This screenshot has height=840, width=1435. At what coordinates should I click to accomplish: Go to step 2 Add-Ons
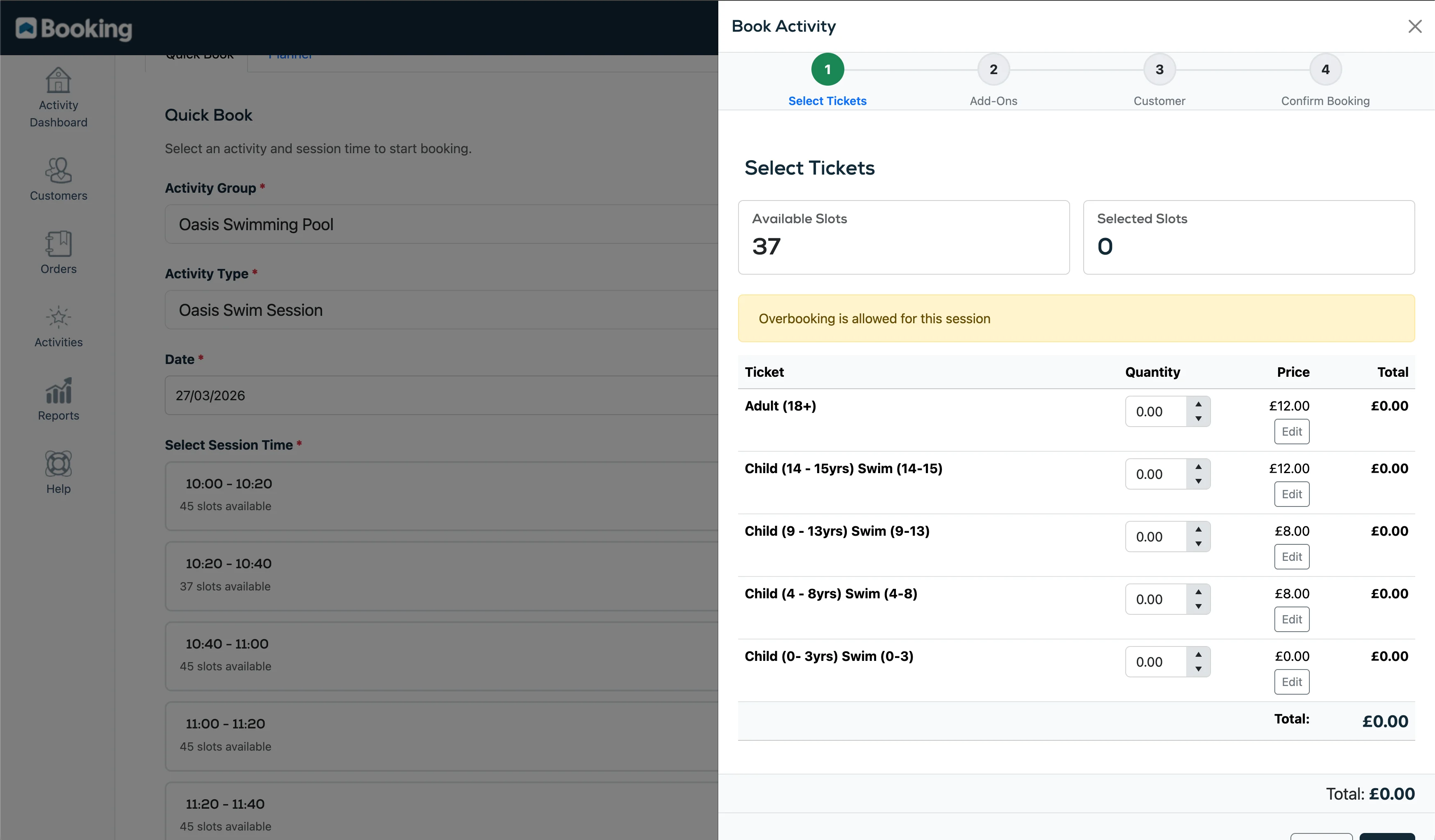click(993, 70)
